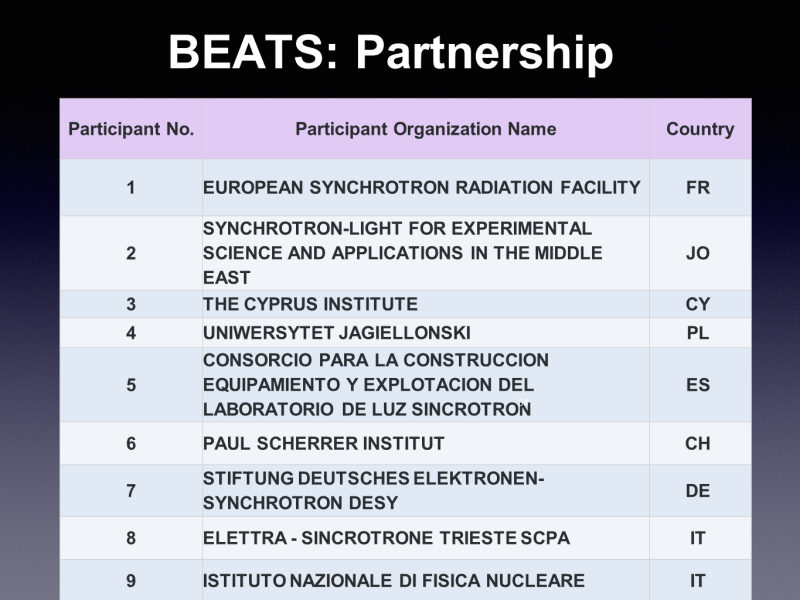Select the "Participant No." column header
800x600 pixels.
[x=131, y=129]
